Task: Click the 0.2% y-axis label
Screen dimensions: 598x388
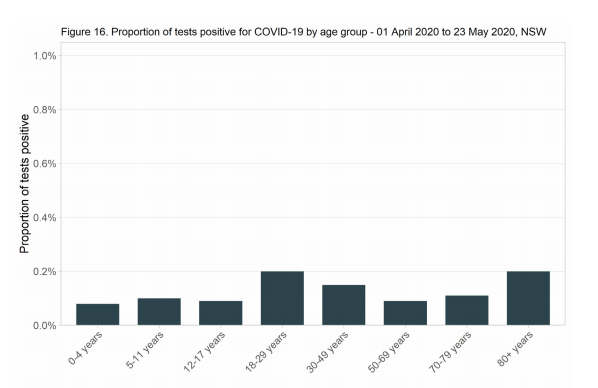Action: tap(45, 272)
